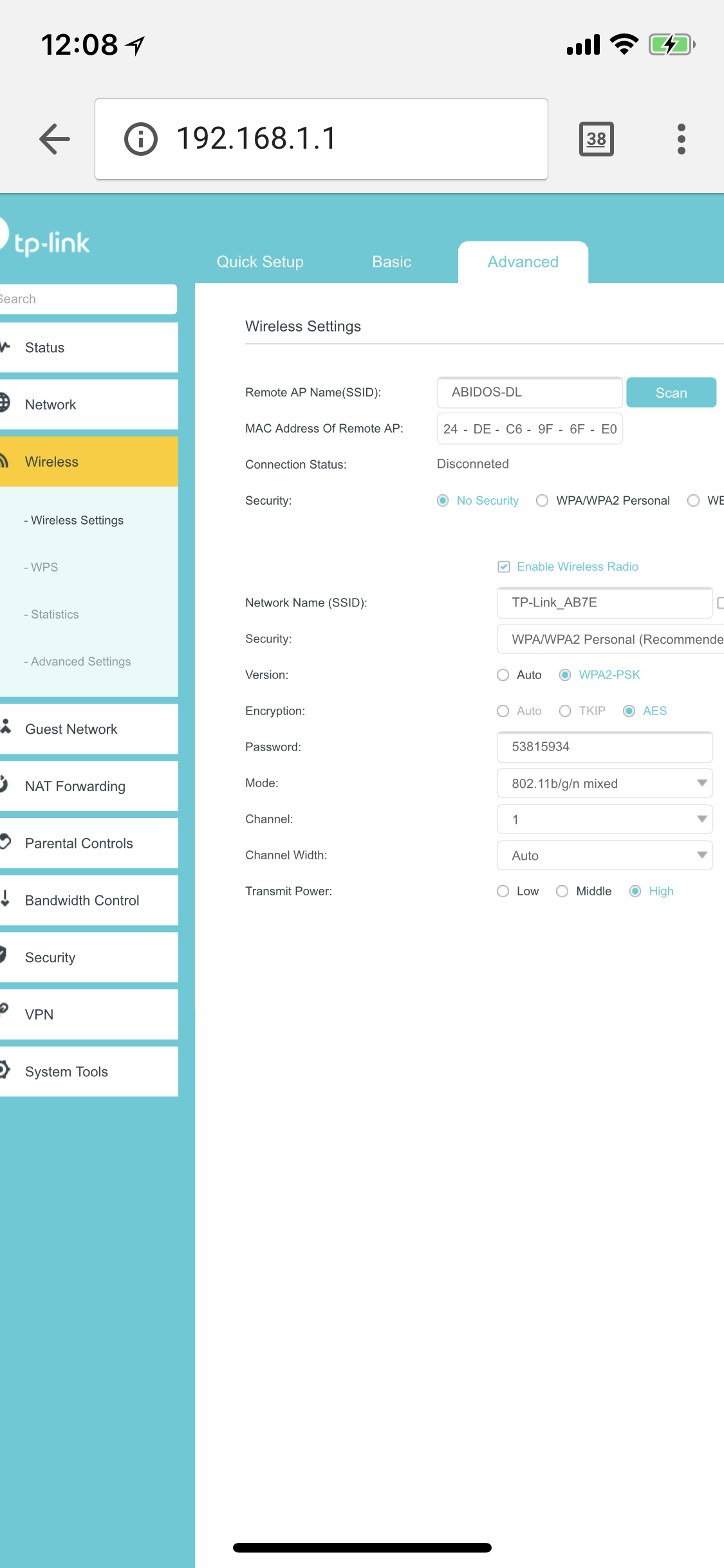The height and width of the screenshot is (1568, 724).
Task: Switch to the Quick Setup tab
Action: point(260,262)
